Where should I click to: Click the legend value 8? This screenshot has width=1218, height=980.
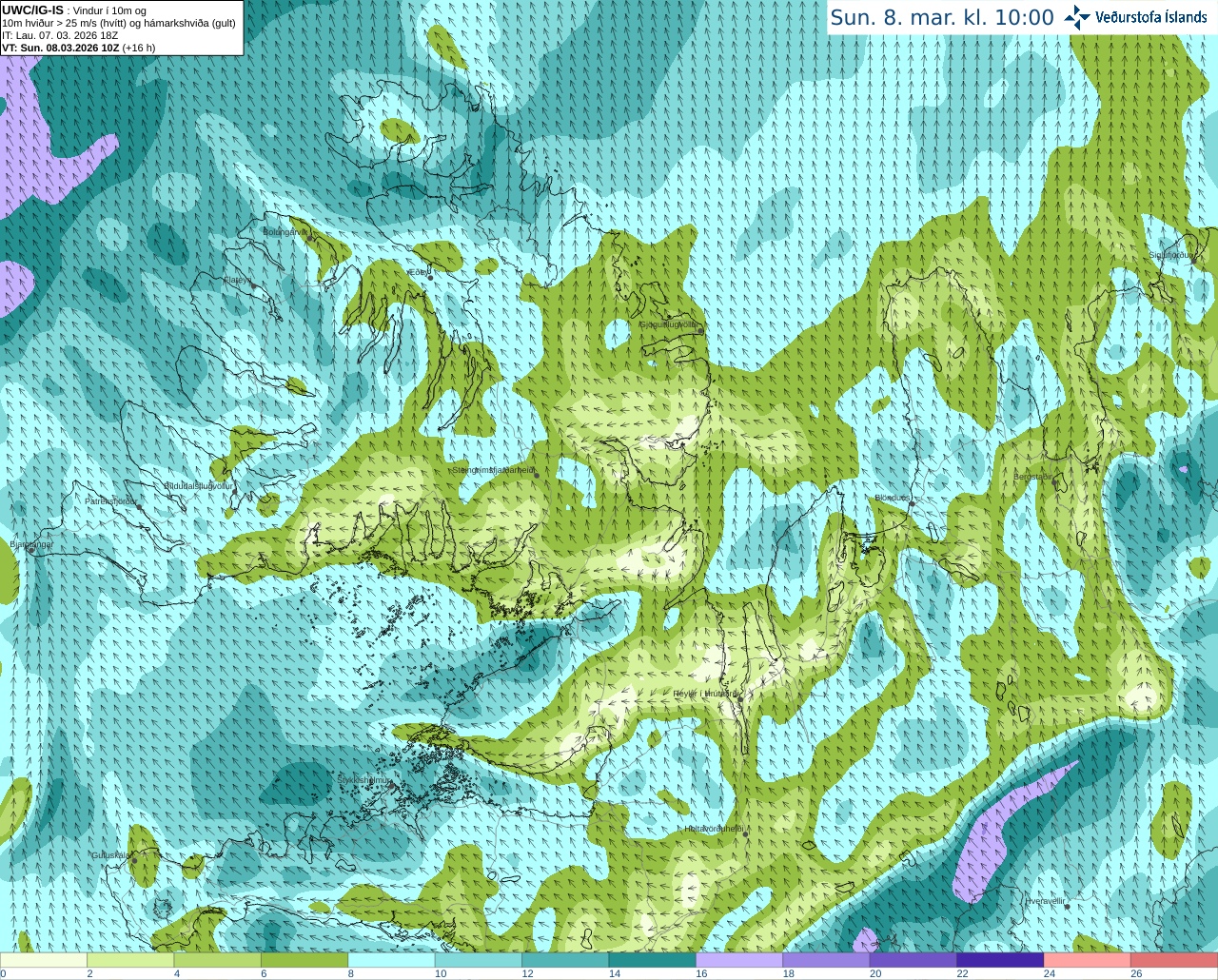pos(351,973)
